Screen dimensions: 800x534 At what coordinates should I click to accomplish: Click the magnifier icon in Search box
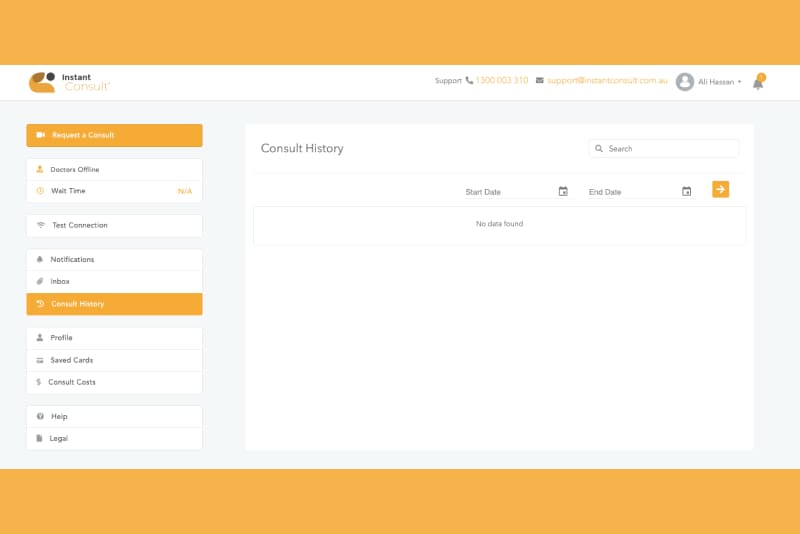599,148
